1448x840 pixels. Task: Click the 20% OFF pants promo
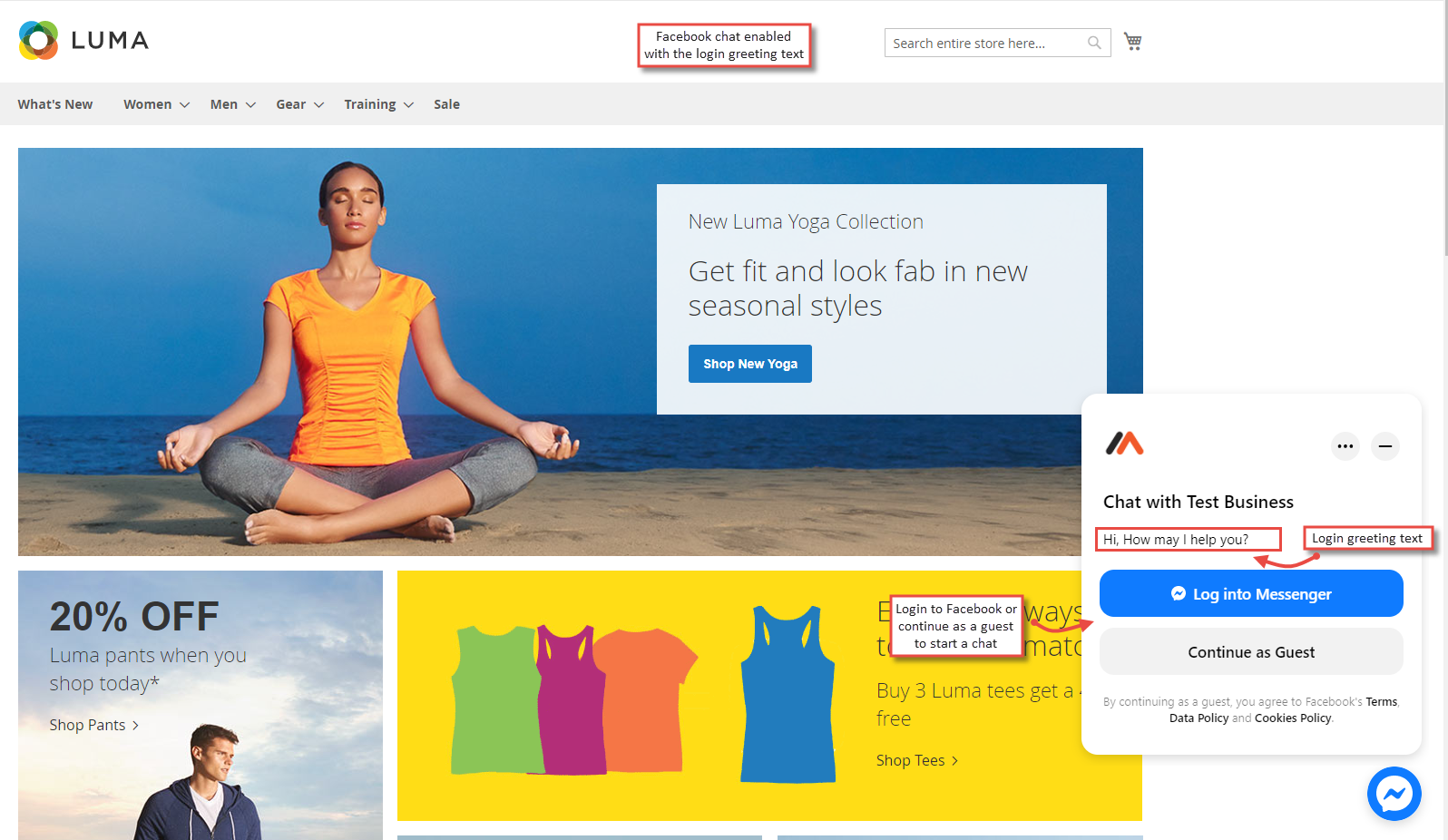tap(201, 705)
